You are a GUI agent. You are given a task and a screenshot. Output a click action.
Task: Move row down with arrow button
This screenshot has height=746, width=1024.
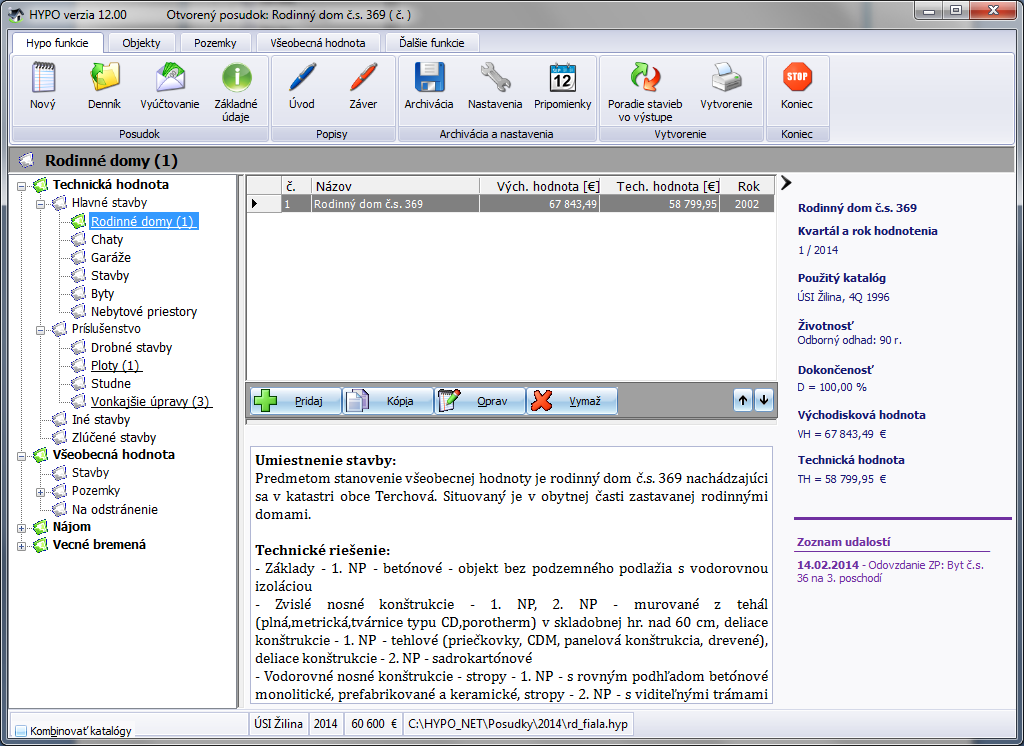point(763,400)
